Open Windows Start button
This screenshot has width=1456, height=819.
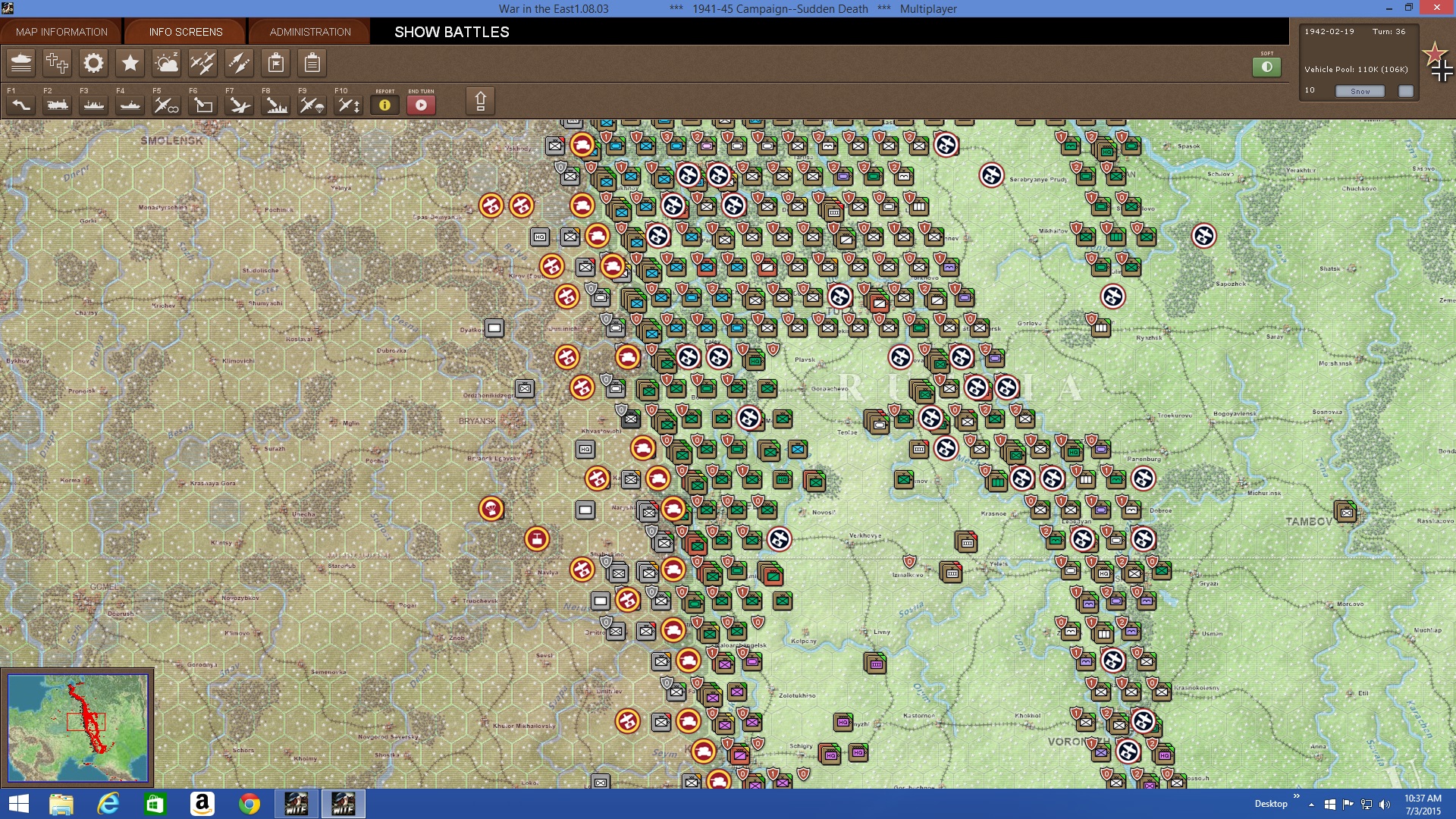click(18, 804)
